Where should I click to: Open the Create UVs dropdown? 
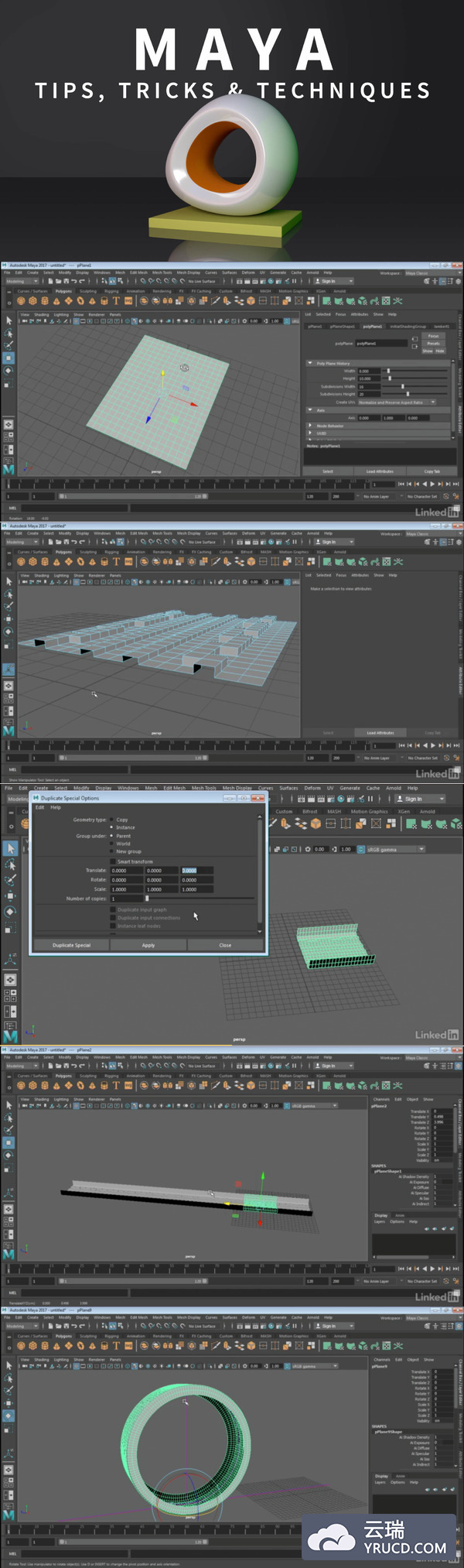coord(397,402)
